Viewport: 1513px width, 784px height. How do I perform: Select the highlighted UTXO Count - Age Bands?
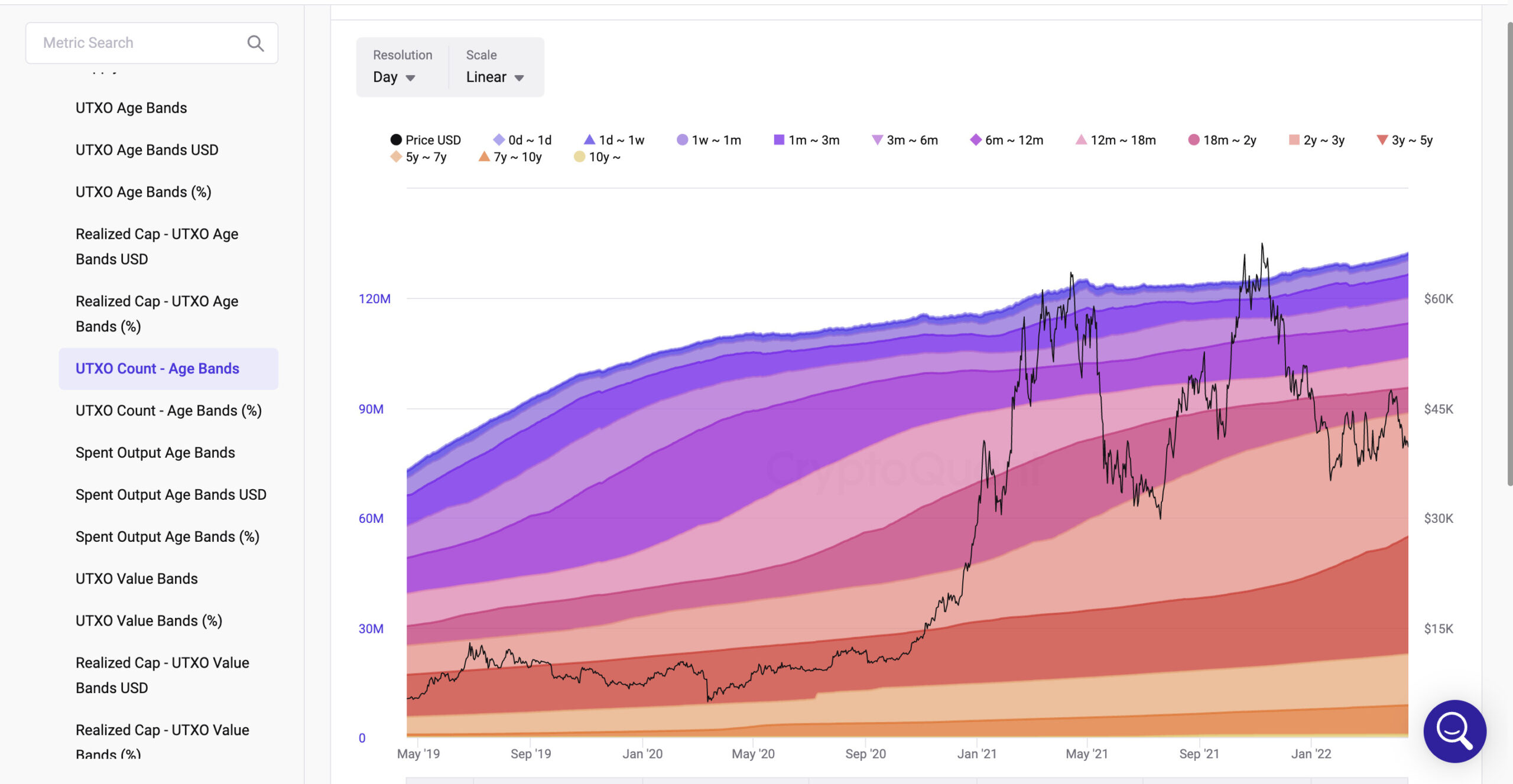168,369
